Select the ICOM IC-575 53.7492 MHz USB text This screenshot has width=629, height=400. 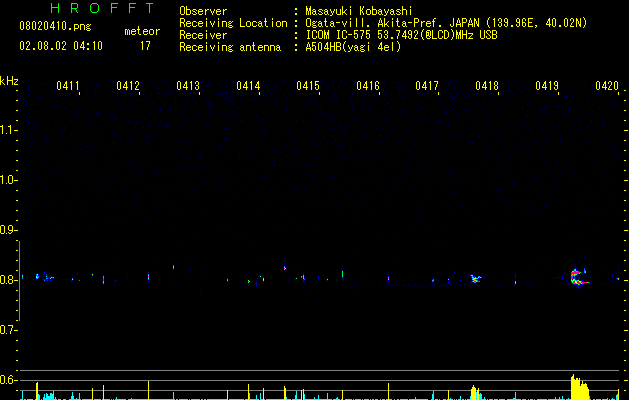[402, 35]
